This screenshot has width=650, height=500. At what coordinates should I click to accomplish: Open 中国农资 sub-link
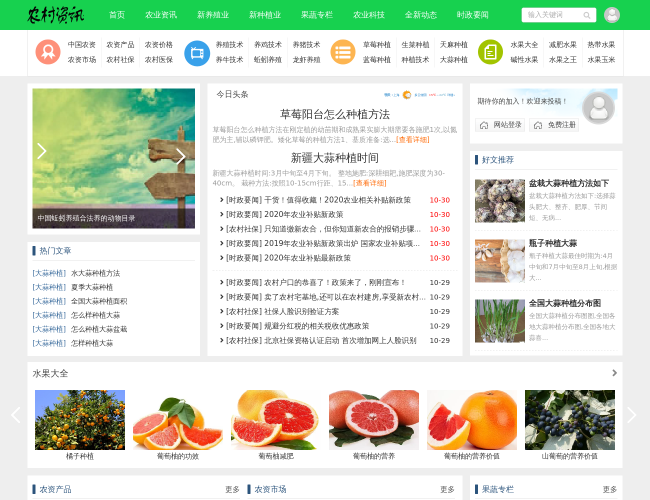click(82, 45)
